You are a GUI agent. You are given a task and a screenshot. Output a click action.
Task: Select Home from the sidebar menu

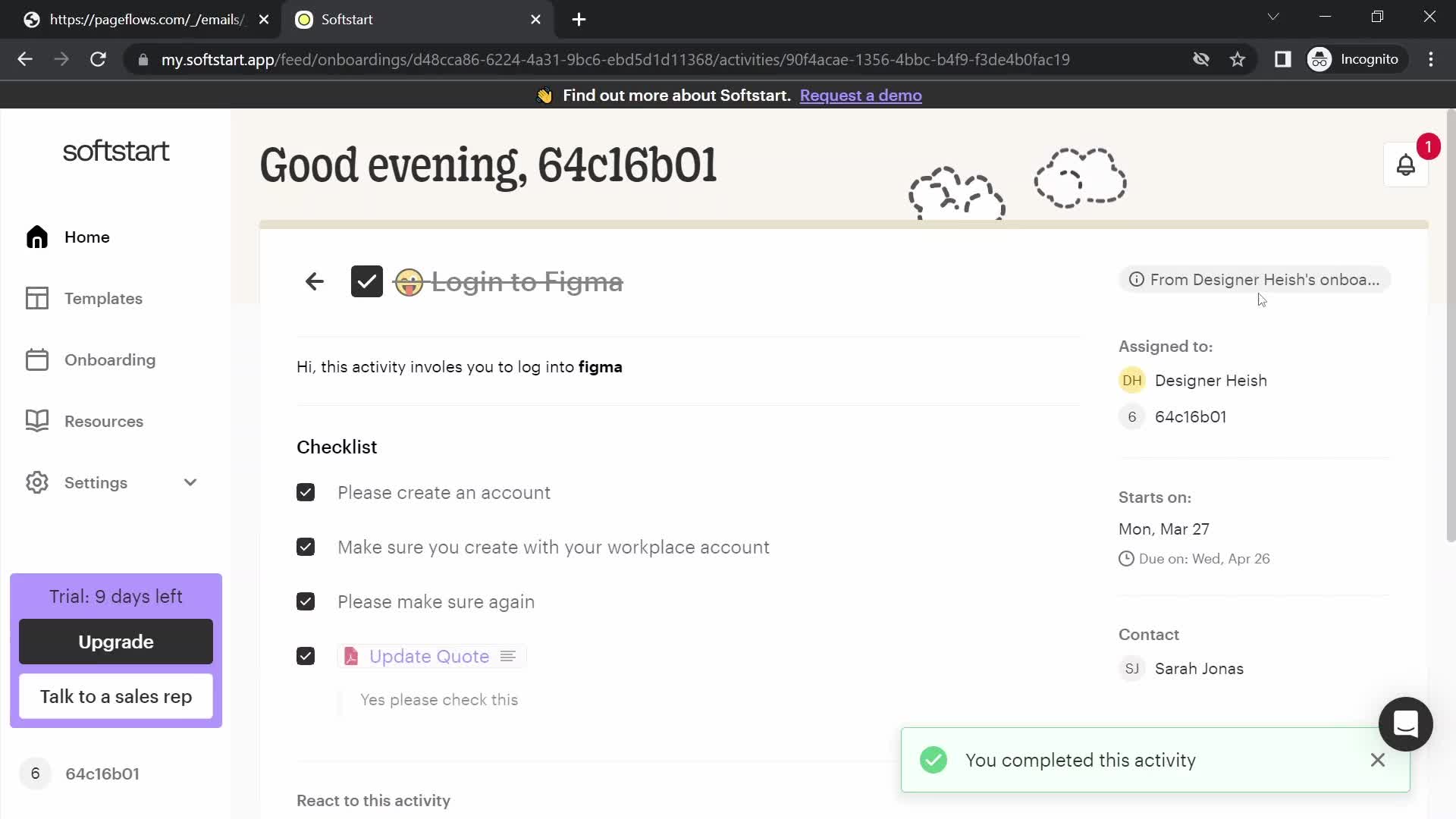[x=86, y=237]
